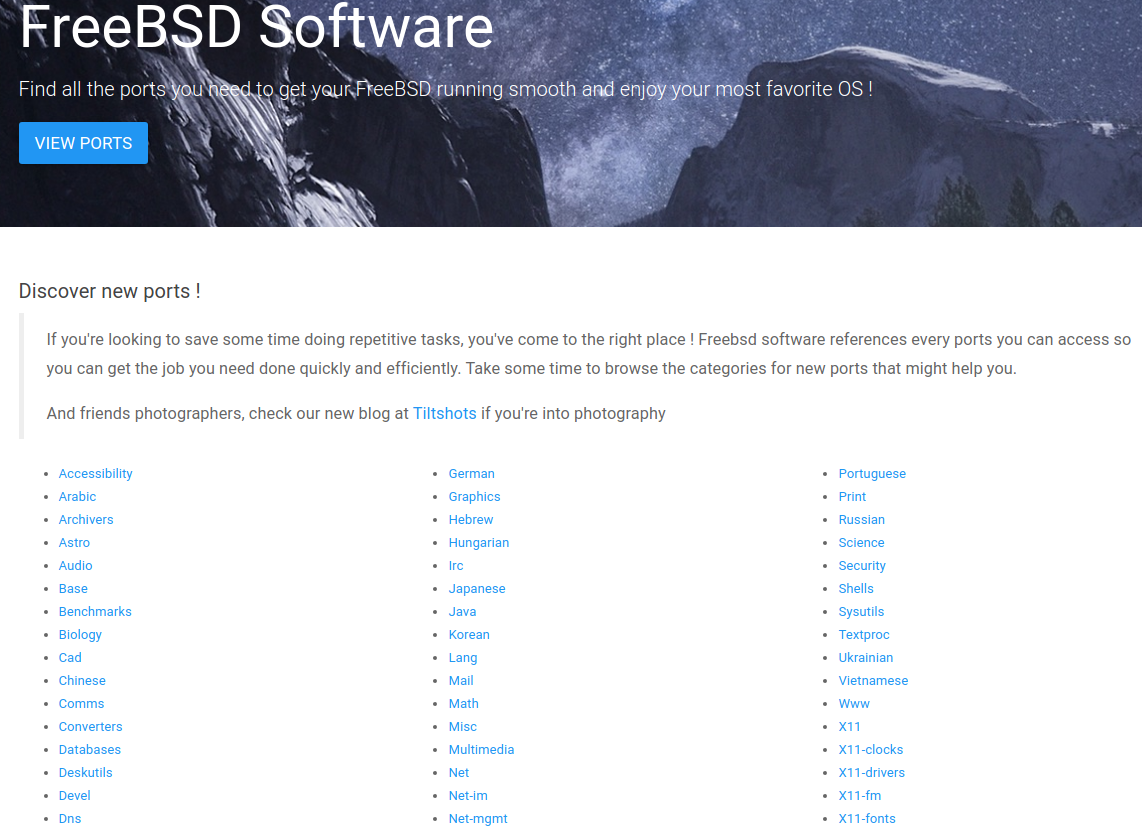Select the Japanese ports category
This screenshot has width=1142, height=827.
click(477, 589)
